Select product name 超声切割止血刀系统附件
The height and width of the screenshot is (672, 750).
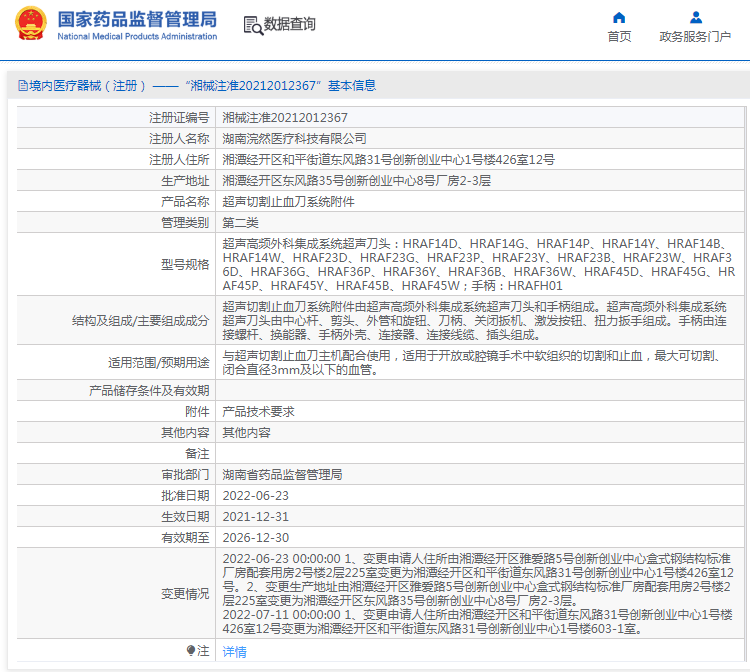(x=288, y=202)
